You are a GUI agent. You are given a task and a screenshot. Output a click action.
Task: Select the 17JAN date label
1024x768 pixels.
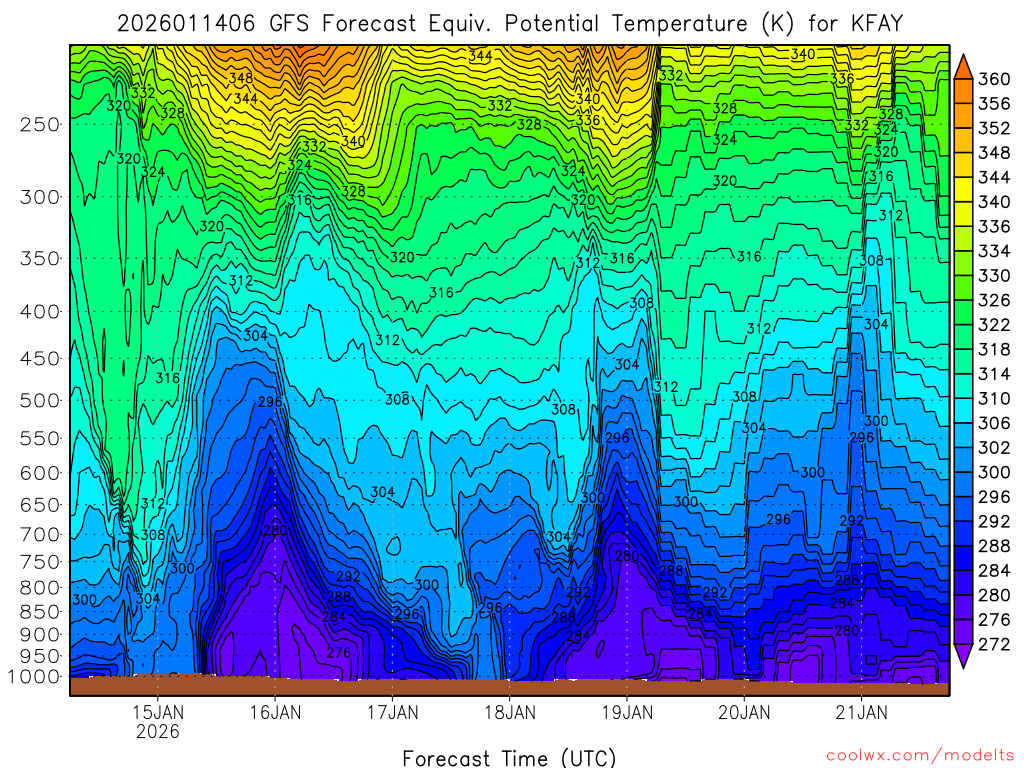[x=392, y=712]
